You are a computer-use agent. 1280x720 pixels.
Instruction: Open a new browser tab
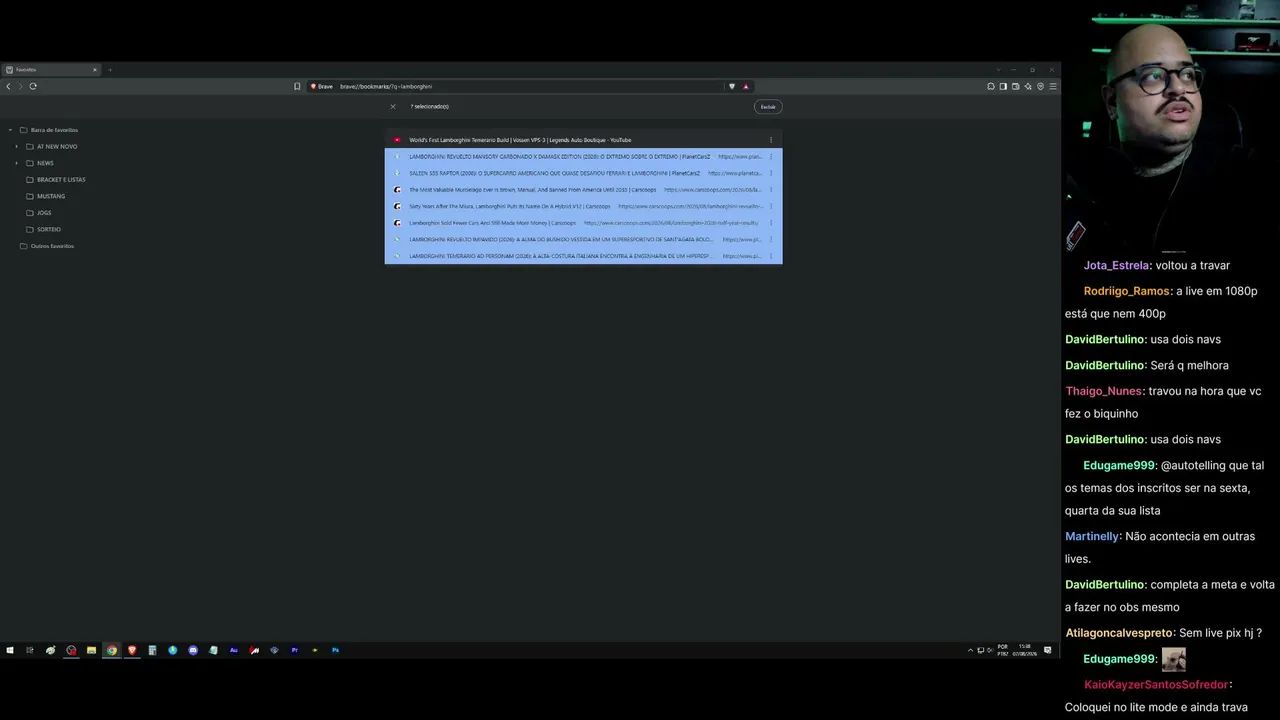pyautogui.click(x=110, y=70)
